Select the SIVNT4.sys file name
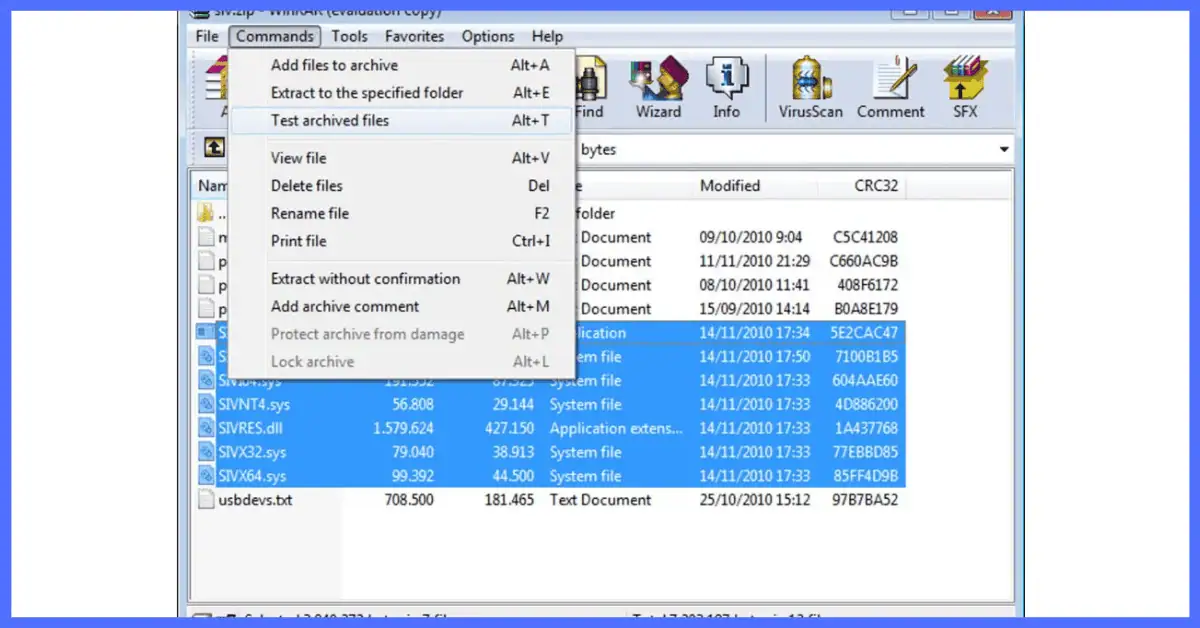 pyautogui.click(x=254, y=405)
